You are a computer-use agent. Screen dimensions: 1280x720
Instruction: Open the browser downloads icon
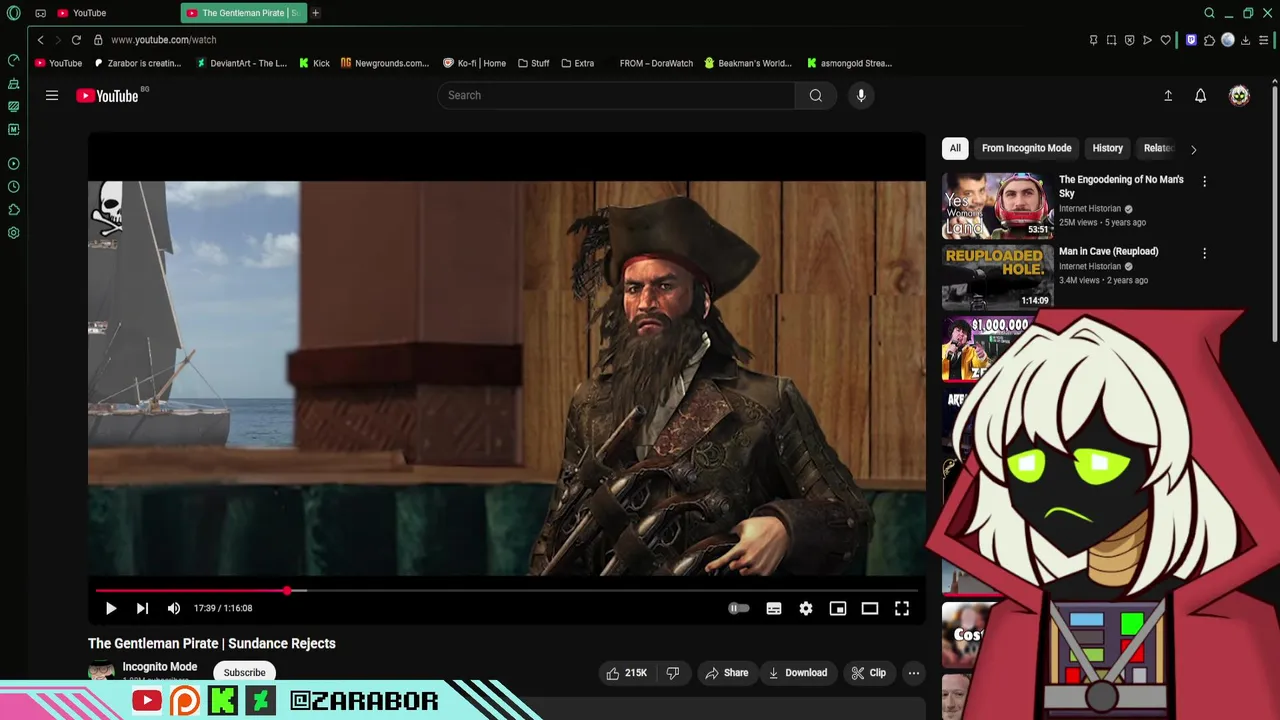pyautogui.click(x=1245, y=40)
